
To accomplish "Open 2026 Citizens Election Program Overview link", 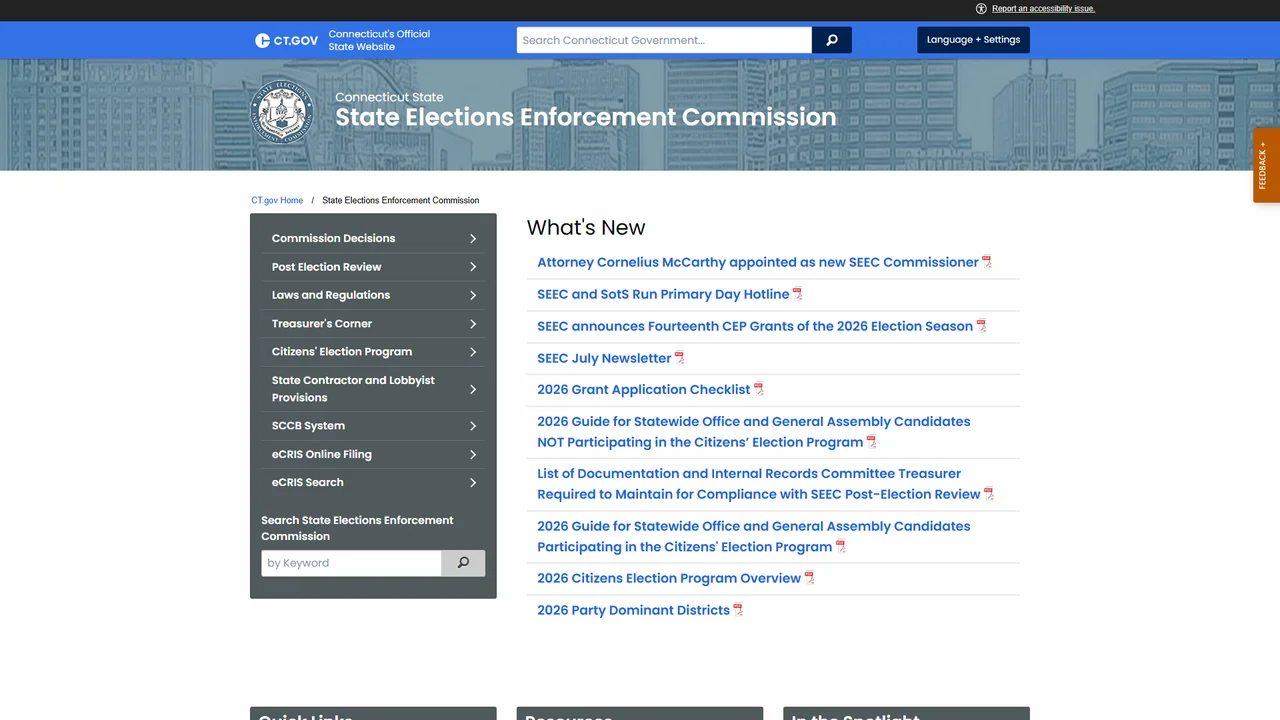I will pyautogui.click(x=669, y=578).
